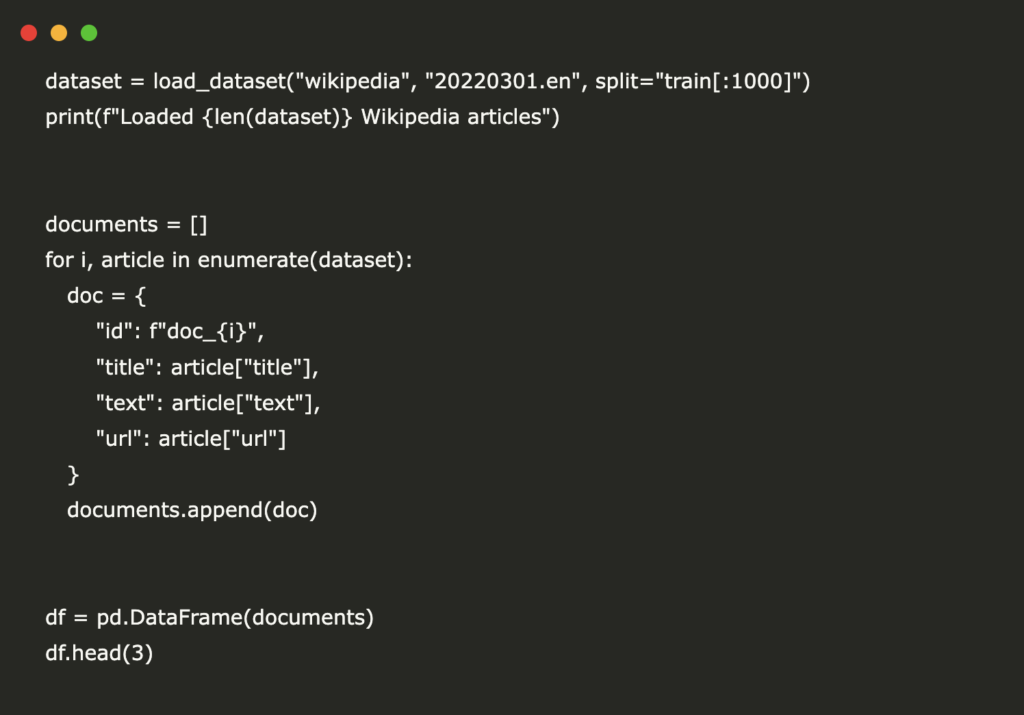Click the documents.append(doc) line
Image resolution: width=1024 pixels, height=715 pixels.
191,510
